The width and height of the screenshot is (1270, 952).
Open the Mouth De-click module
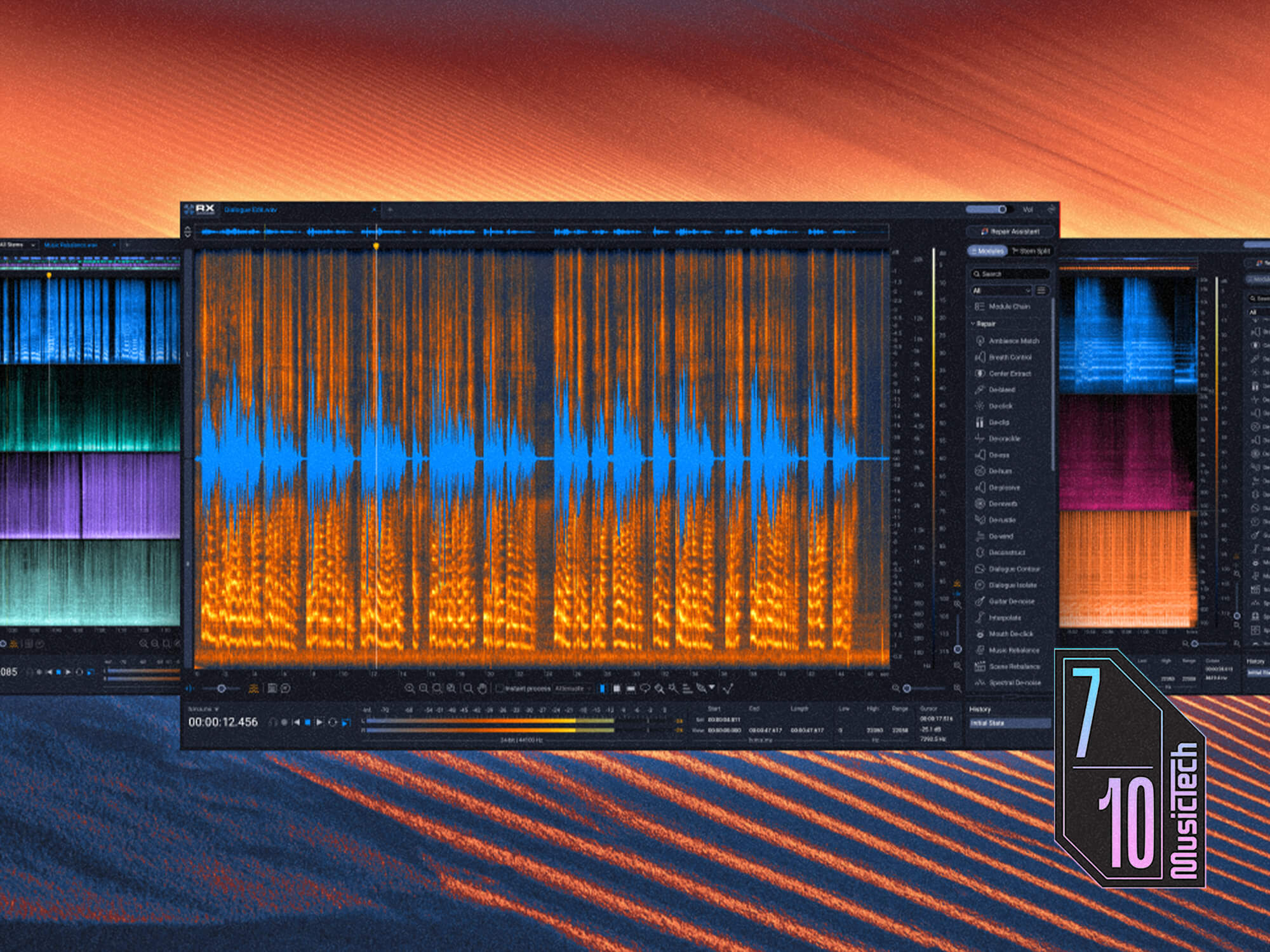[x=1010, y=634]
